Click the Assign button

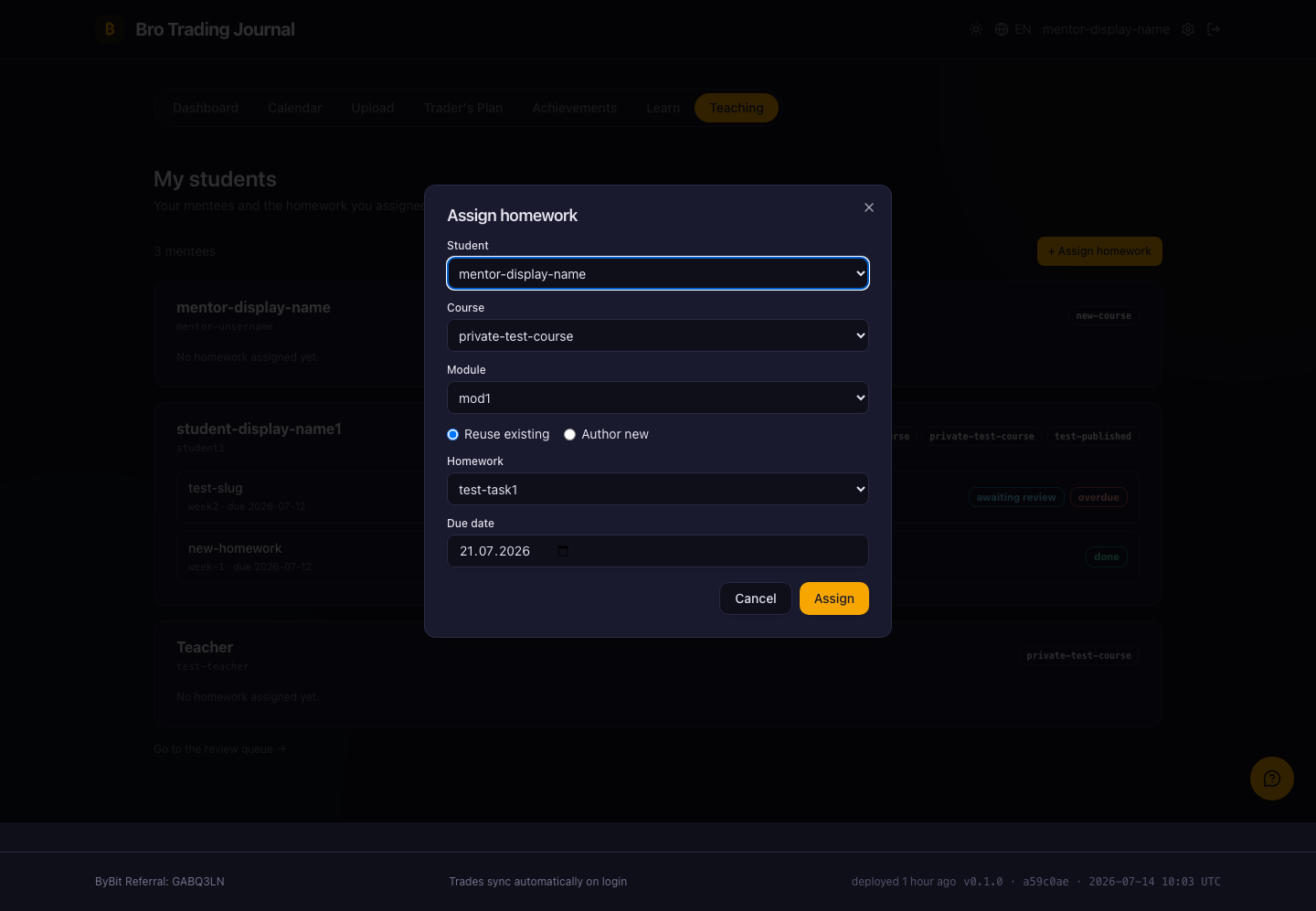[x=834, y=599]
